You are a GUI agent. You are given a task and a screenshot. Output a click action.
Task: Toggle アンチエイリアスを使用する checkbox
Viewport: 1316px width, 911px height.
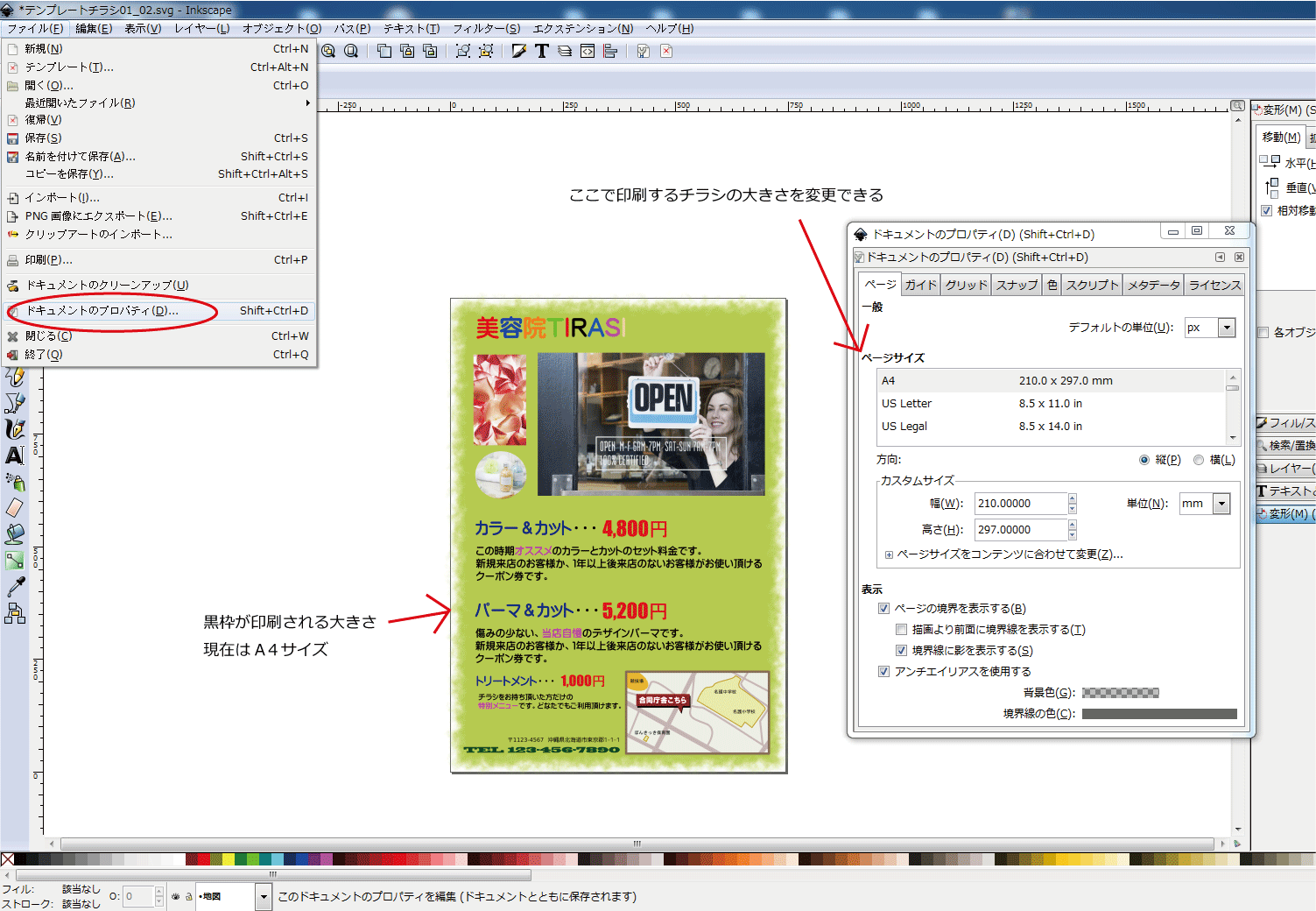883,671
